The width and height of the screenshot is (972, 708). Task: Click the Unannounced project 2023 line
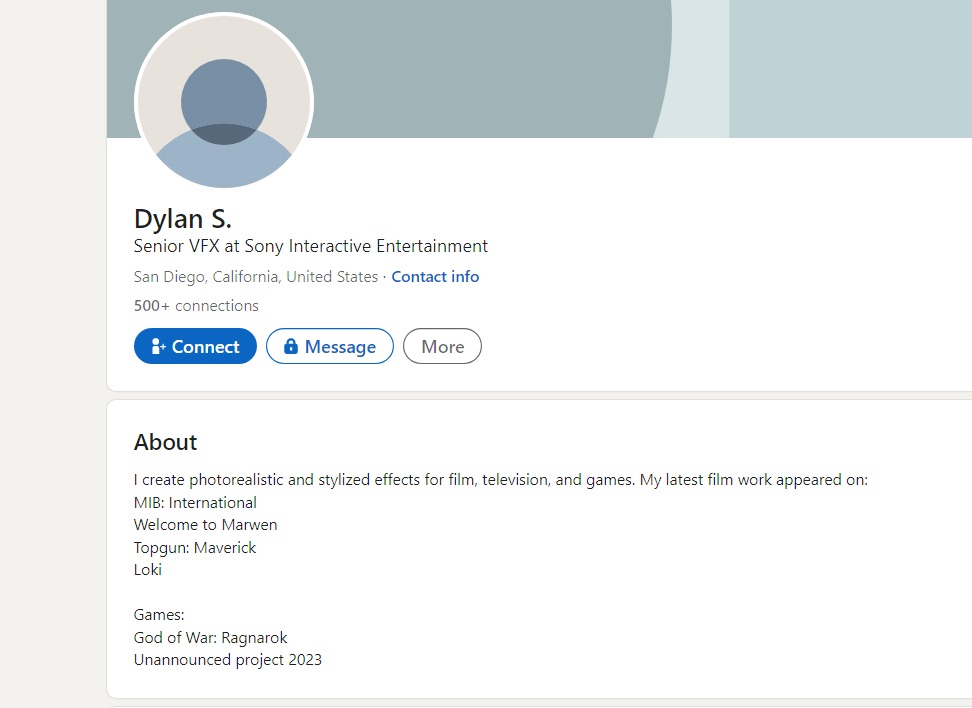[x=228, y=660]
